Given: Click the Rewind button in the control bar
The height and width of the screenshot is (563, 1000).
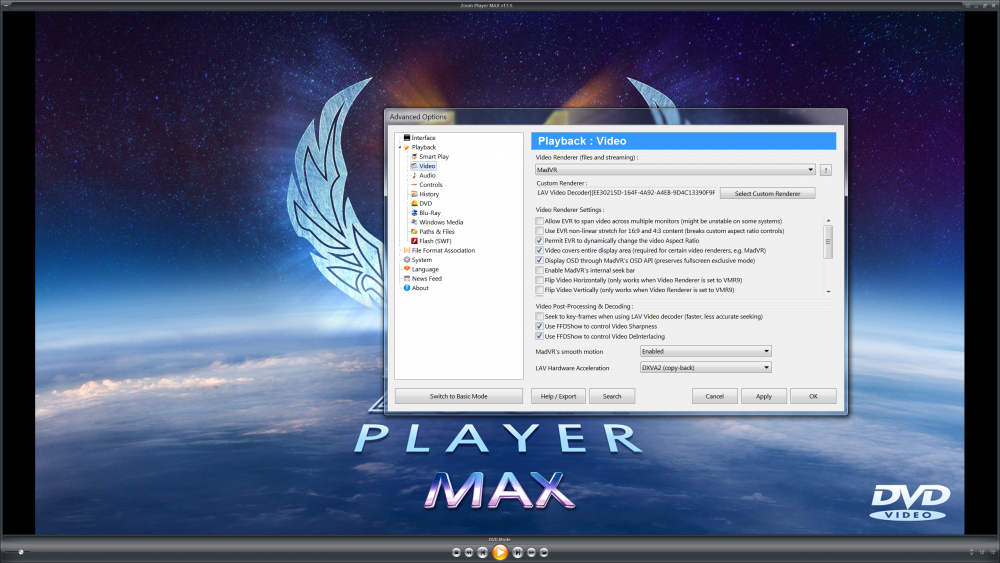Looking at the screenshot, I should tap(469, 552).
